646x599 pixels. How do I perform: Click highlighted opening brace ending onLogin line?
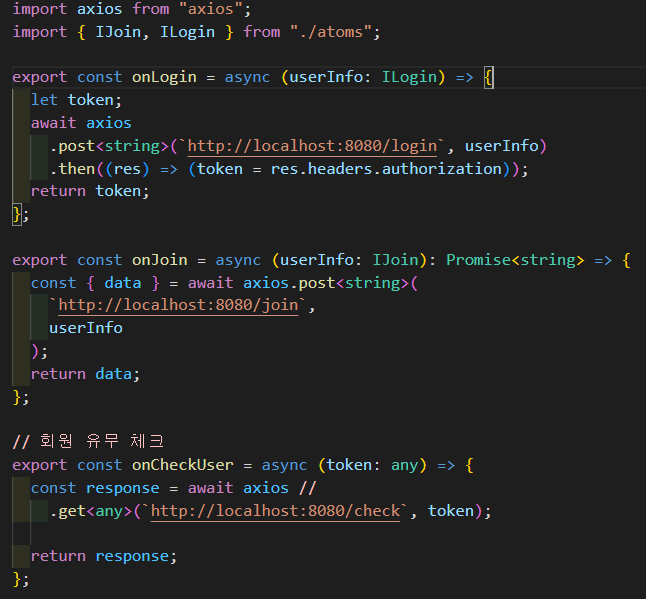click(x=488, y=77)
